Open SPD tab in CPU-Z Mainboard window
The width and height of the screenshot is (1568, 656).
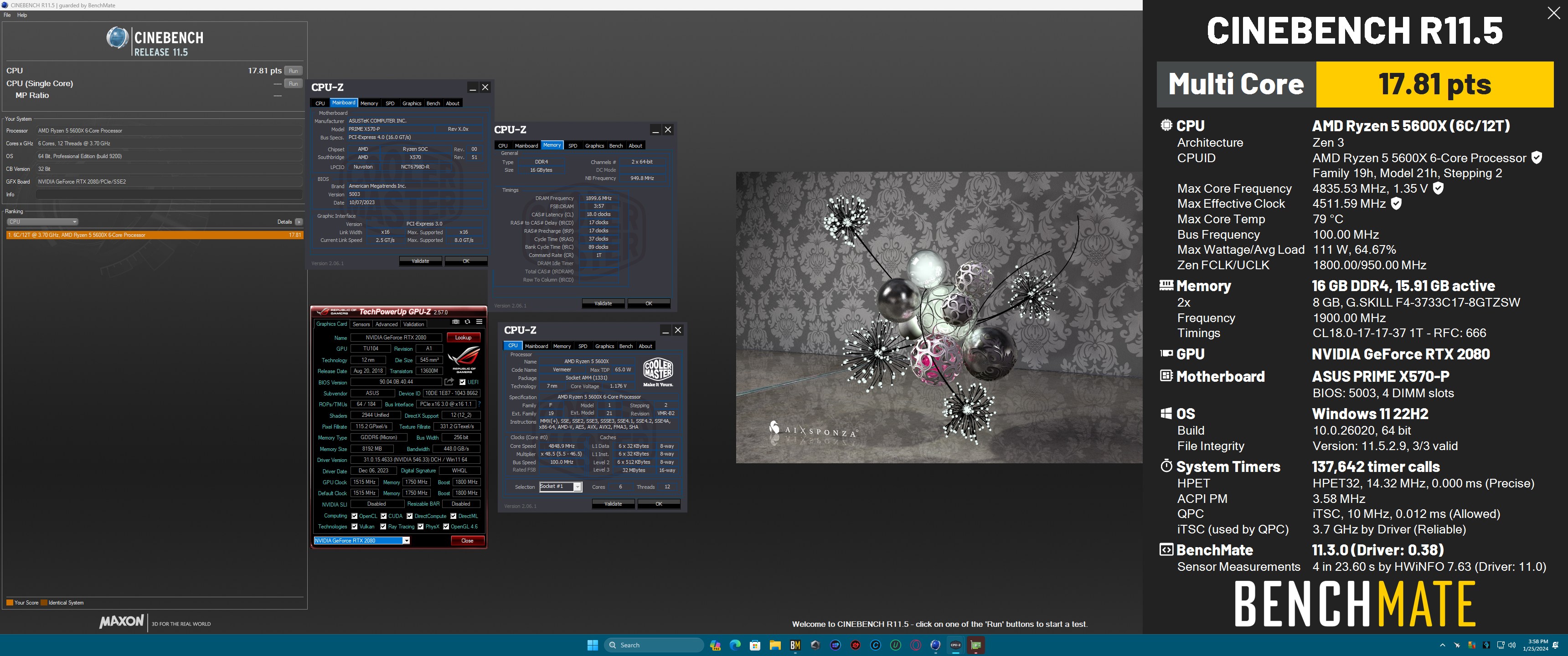tap(390, 103)
